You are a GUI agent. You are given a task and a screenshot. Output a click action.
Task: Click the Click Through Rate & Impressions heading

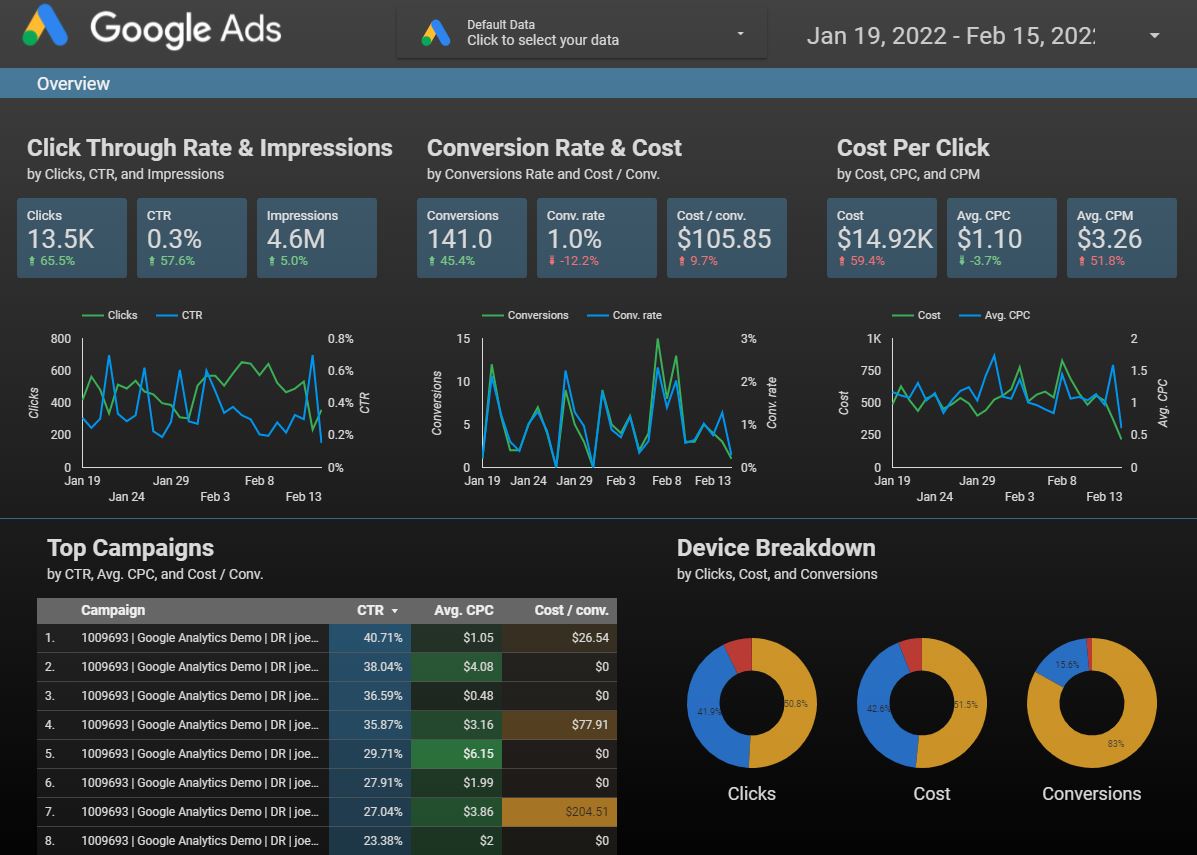tap(210, 148)
